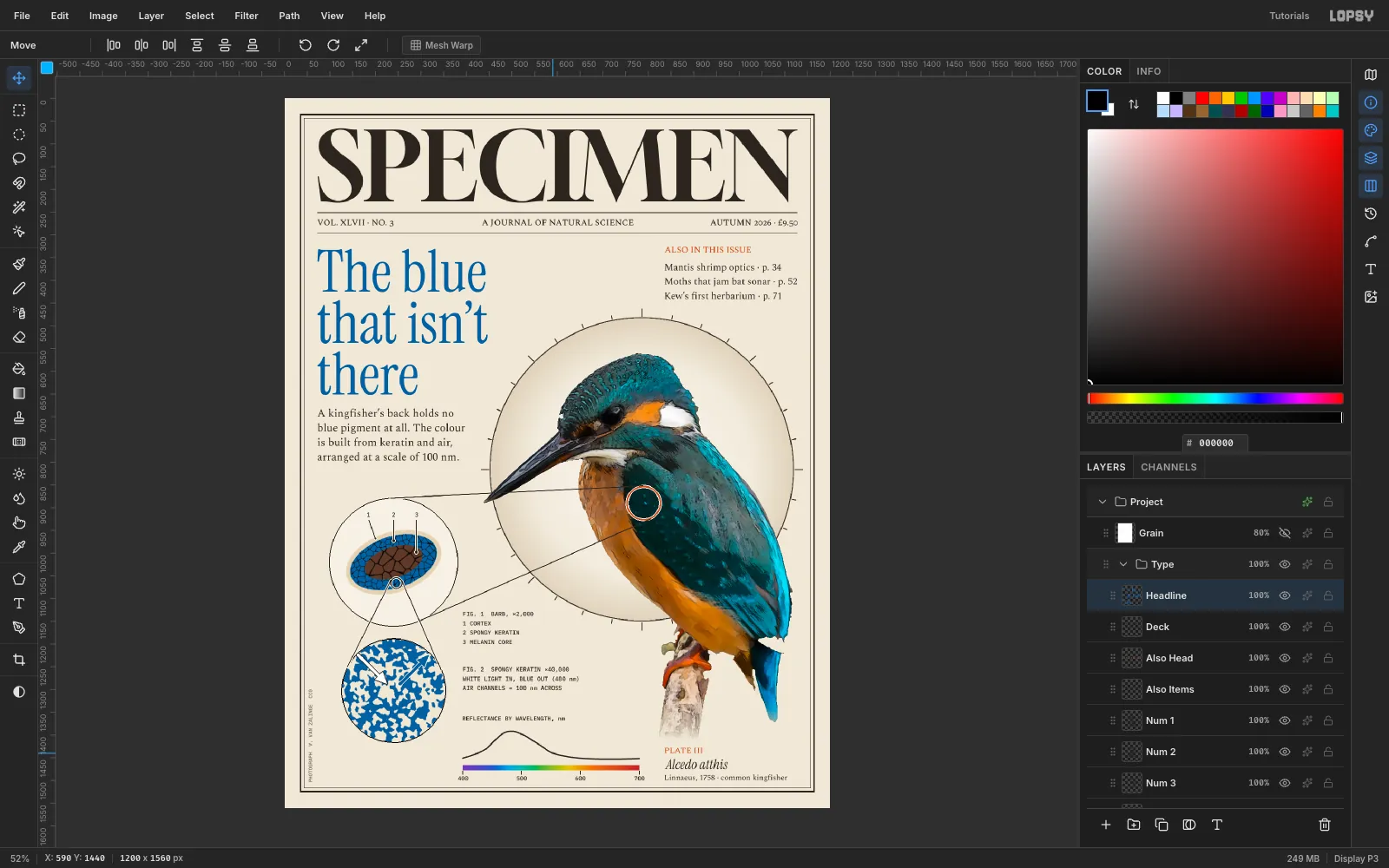Switch to the Channels tab
The image size is (1389, 868).
pos(1168,467)
